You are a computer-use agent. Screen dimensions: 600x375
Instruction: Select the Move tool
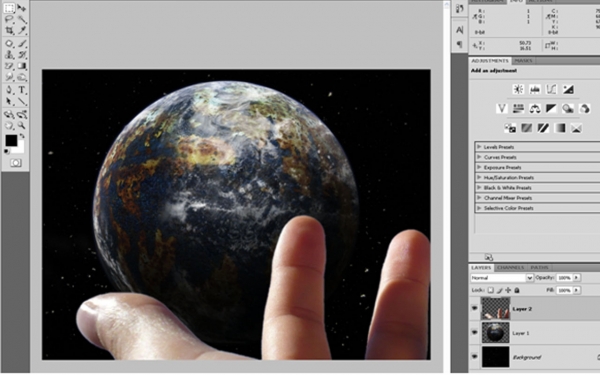coord(22,8)
